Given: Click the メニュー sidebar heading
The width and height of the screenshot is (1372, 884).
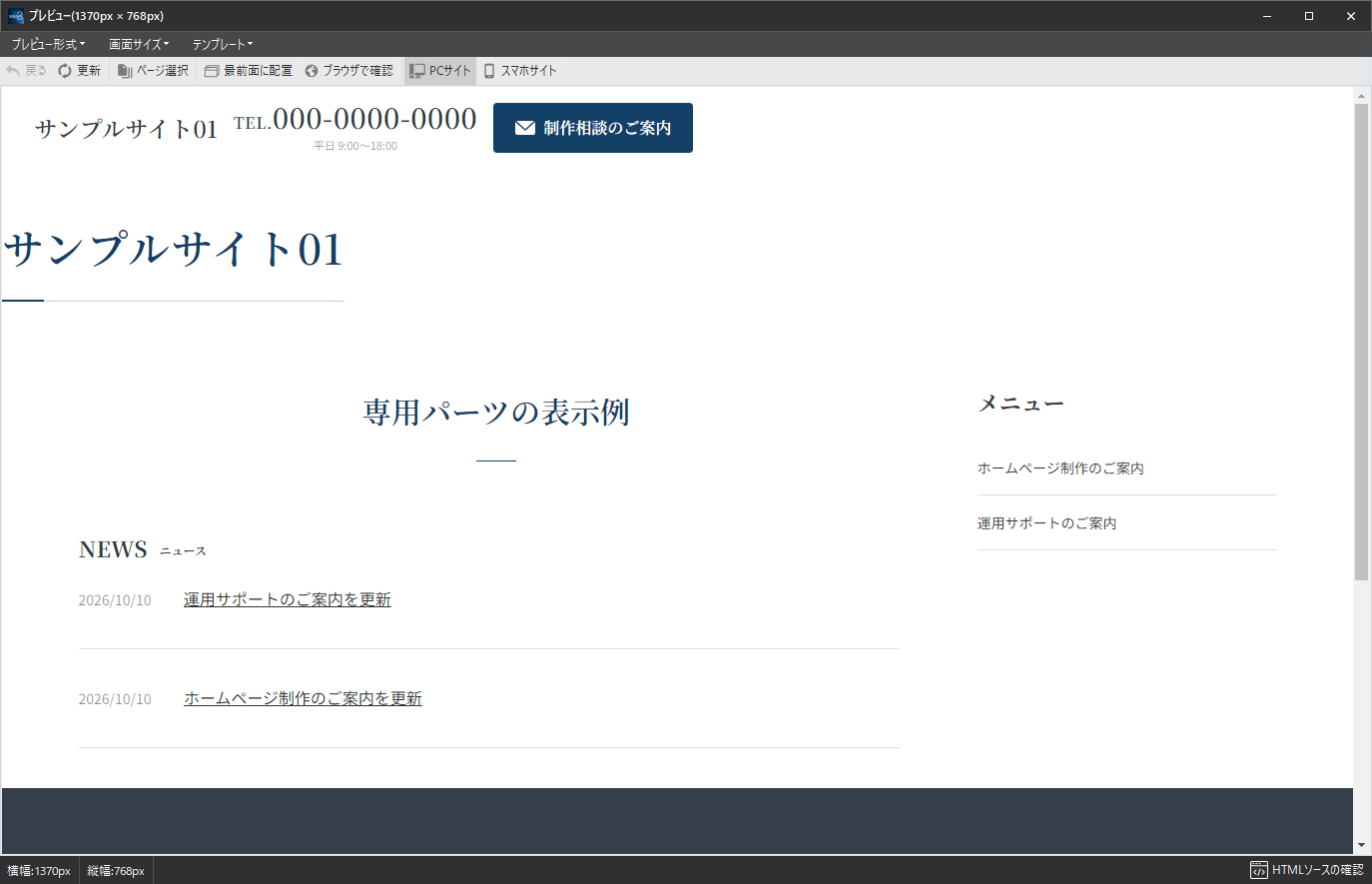Looking at the screenshot, I should pyautogui.click(x=1021, y=404).
